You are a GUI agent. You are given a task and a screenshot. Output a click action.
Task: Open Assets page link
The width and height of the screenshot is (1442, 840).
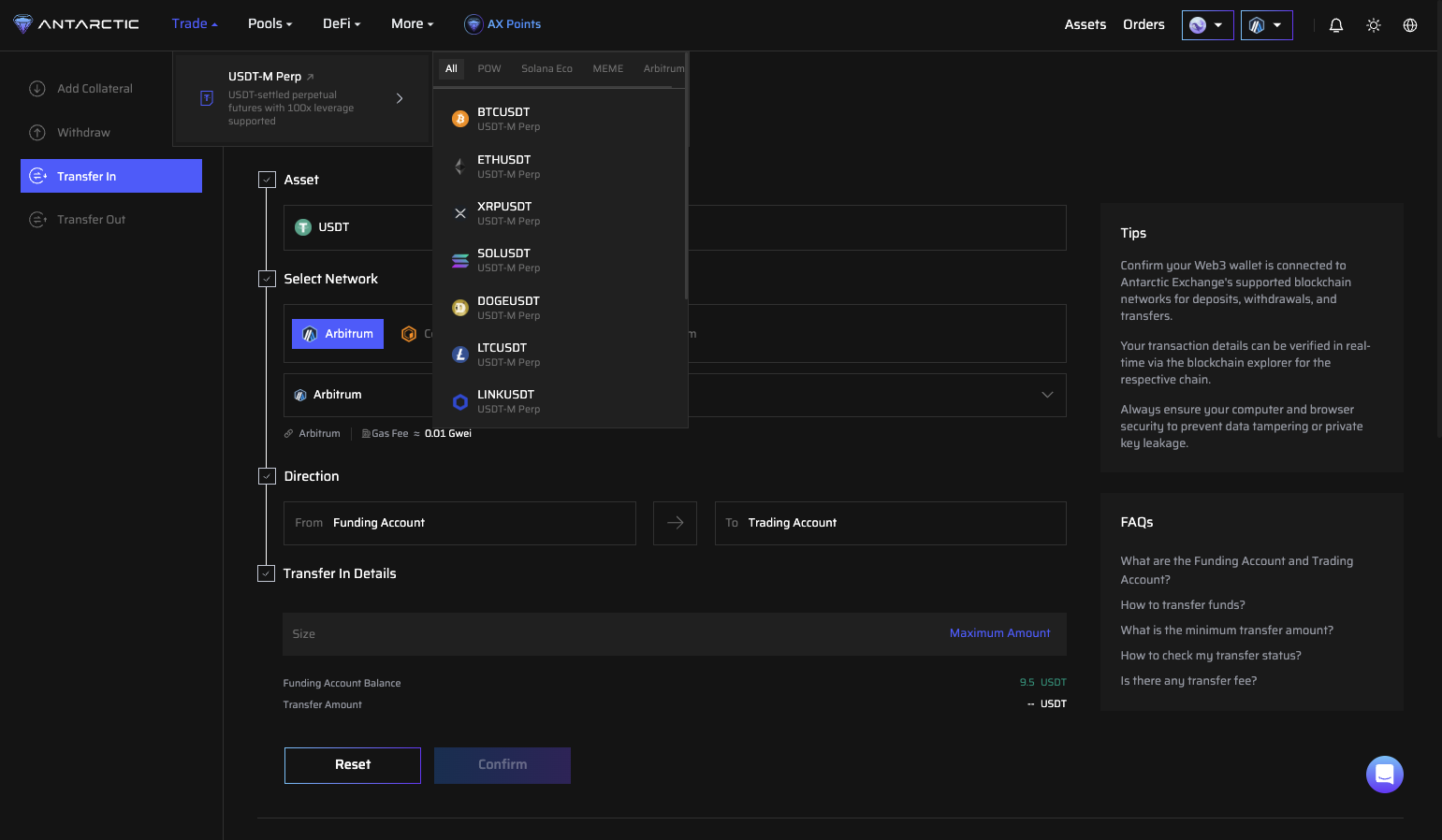pyautogui.click(x=1085, y=24)
